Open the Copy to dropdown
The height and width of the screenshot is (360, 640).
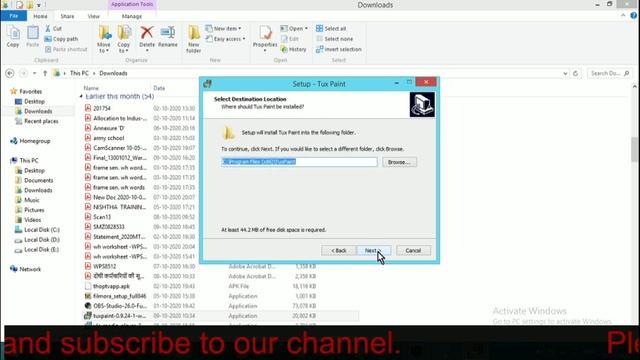pyautogui.click(x=124, y=39)
